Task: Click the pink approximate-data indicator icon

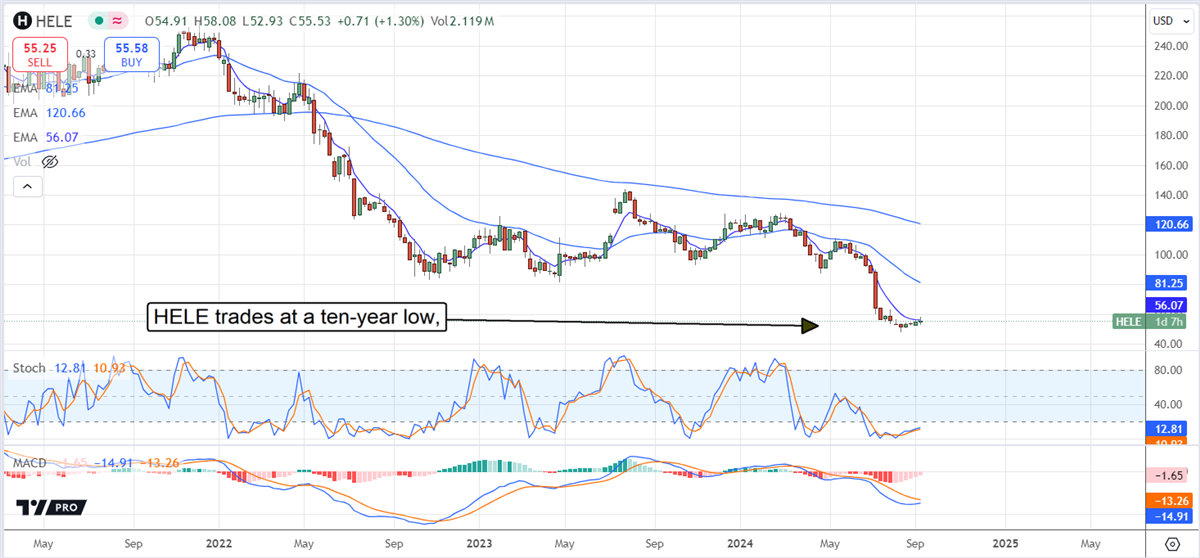Action: [x=118, y=20]
